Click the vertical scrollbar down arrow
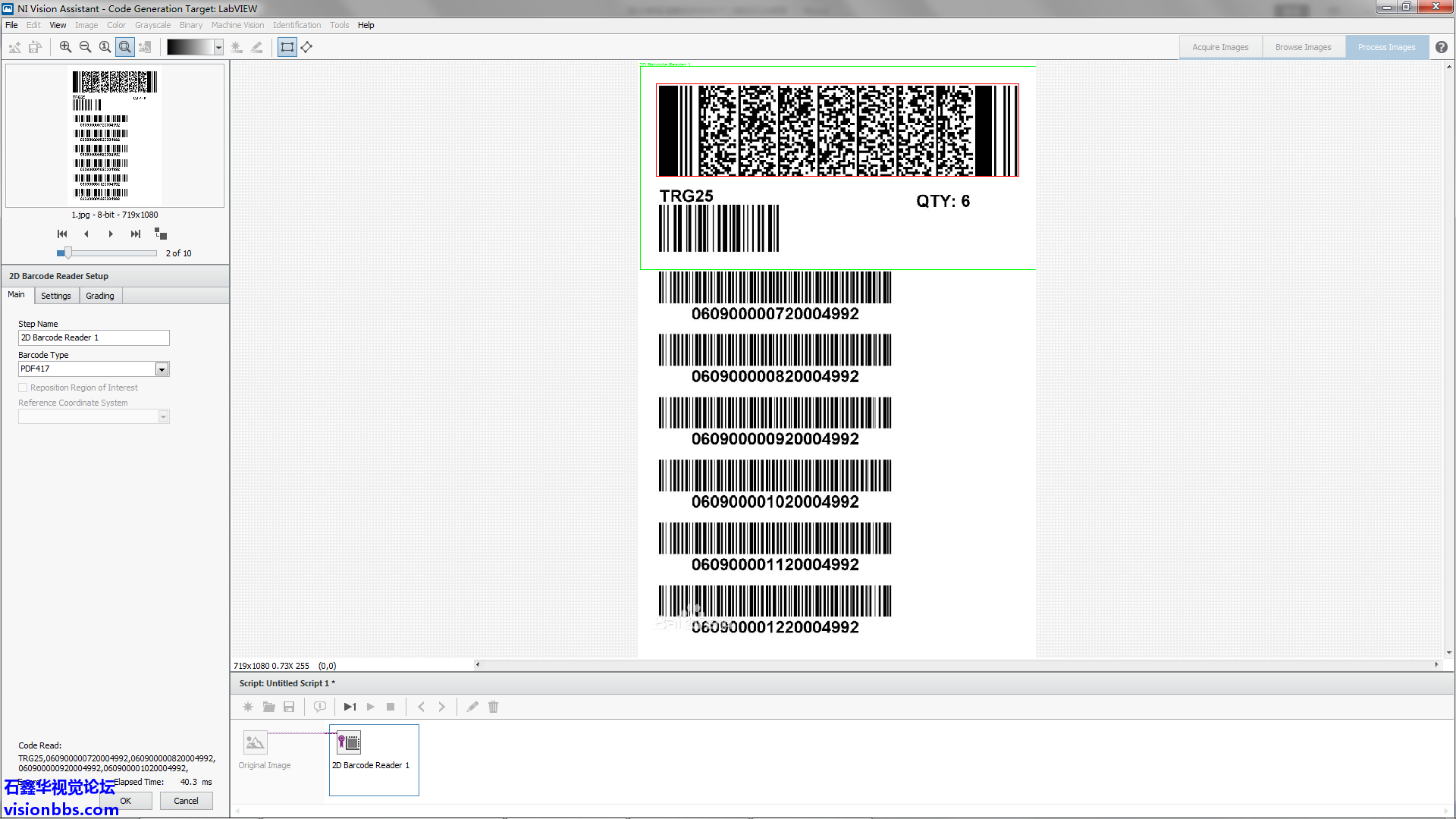The height and width of the screenshot is (819, 1456). click(x=1449, y=652)
